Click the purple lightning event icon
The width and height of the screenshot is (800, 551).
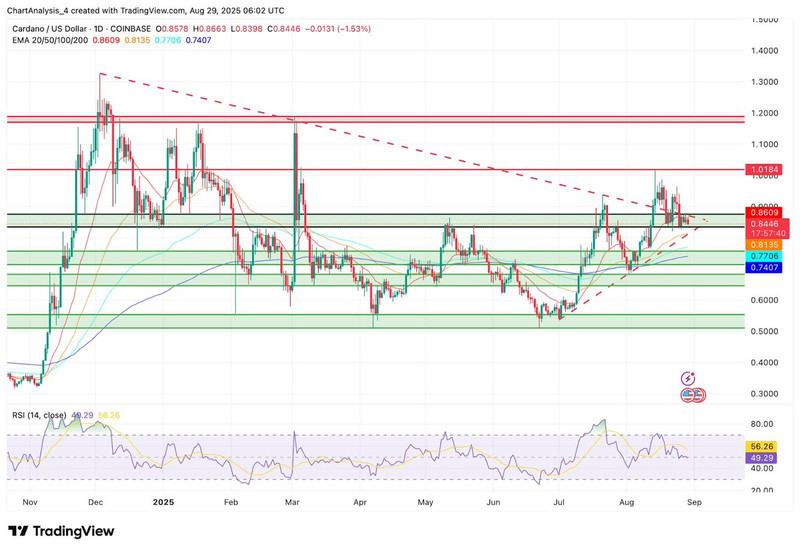coord(688,379)
